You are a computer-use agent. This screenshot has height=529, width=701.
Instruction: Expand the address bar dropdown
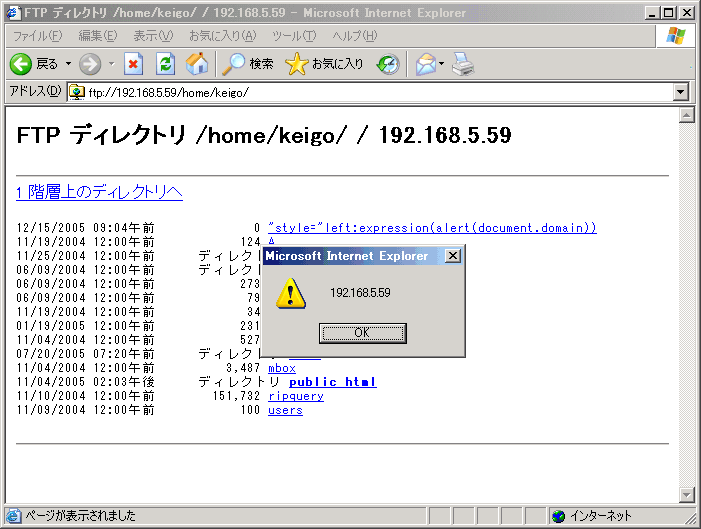pos(680,93)
